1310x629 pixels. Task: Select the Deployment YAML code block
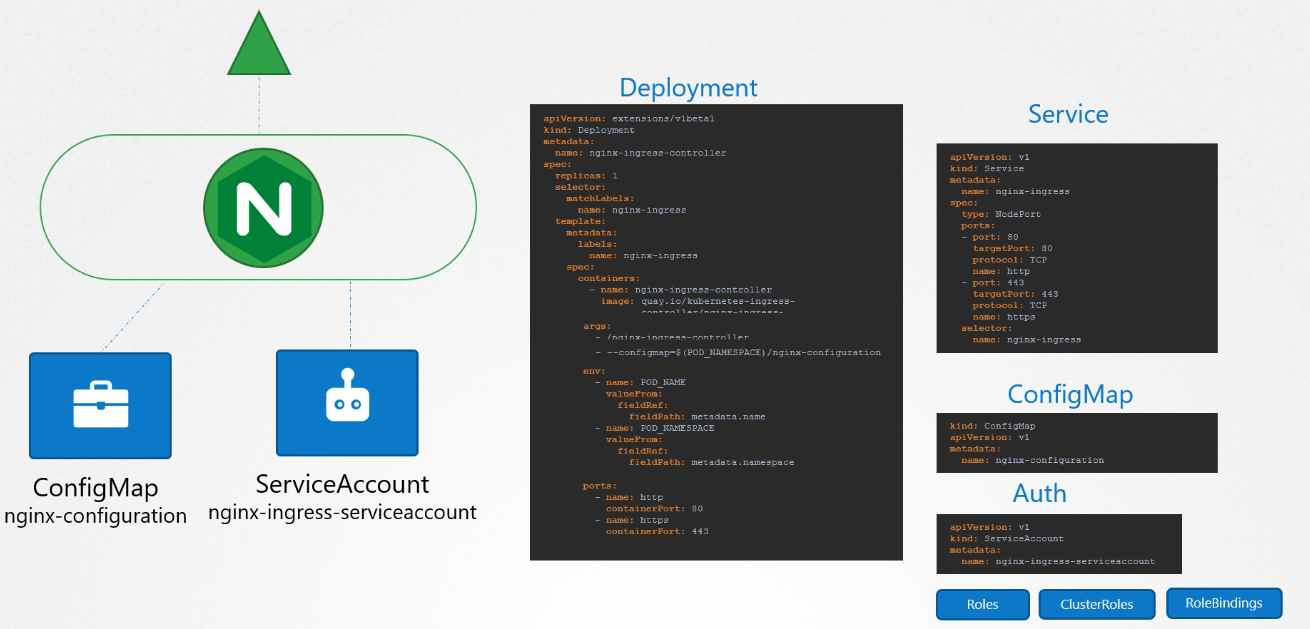click(716, 332)
